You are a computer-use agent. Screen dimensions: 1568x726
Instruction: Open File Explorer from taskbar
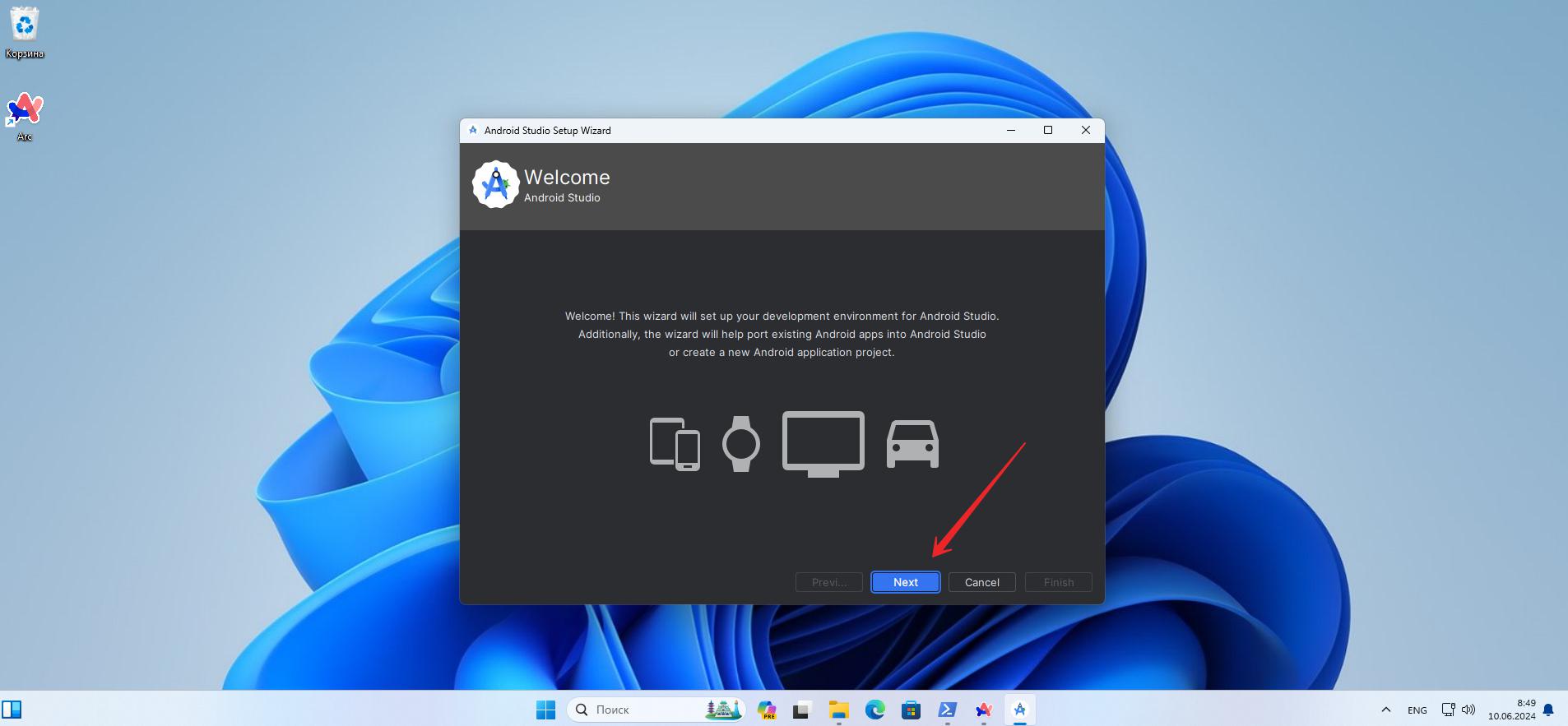tap(838, 710)
